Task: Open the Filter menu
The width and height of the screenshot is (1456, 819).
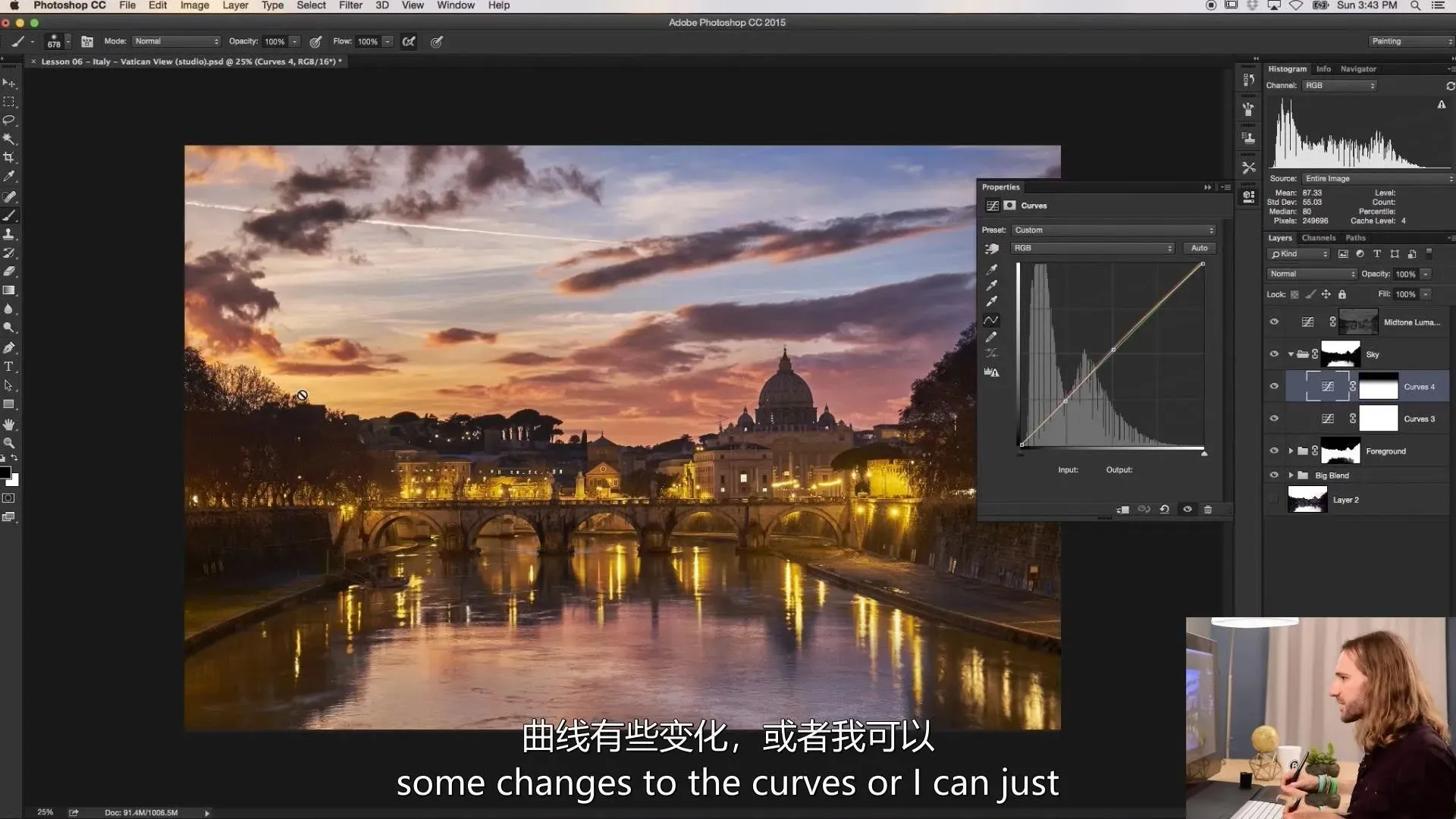Action: [x=350, y=5]
